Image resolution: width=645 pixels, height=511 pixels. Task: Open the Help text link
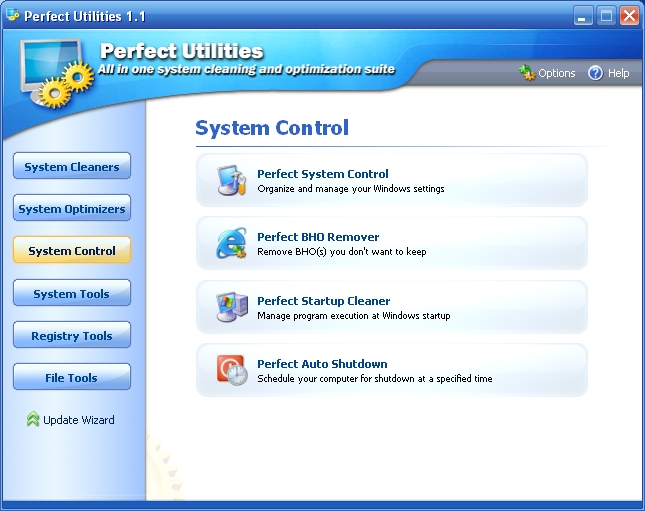pos(618,73)
